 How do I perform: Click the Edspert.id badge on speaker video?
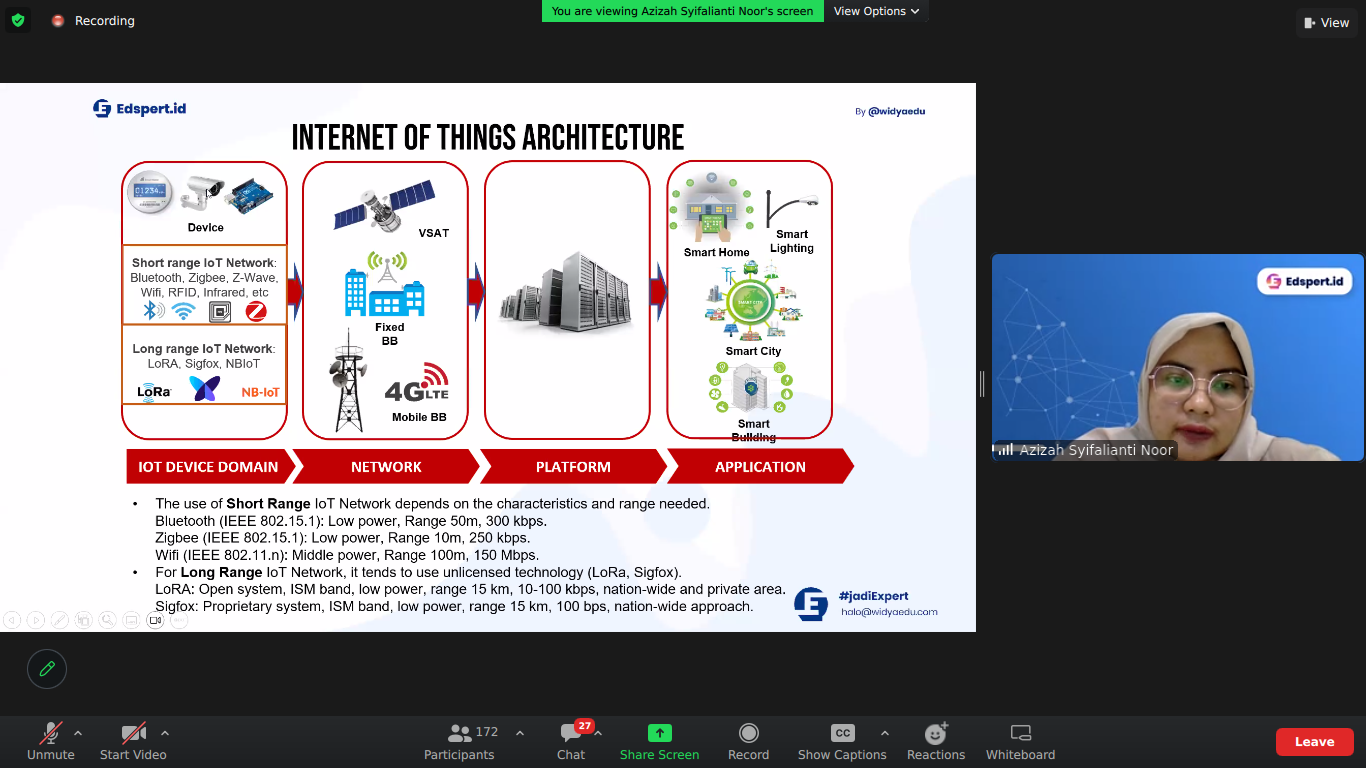tap(1304, 281)
